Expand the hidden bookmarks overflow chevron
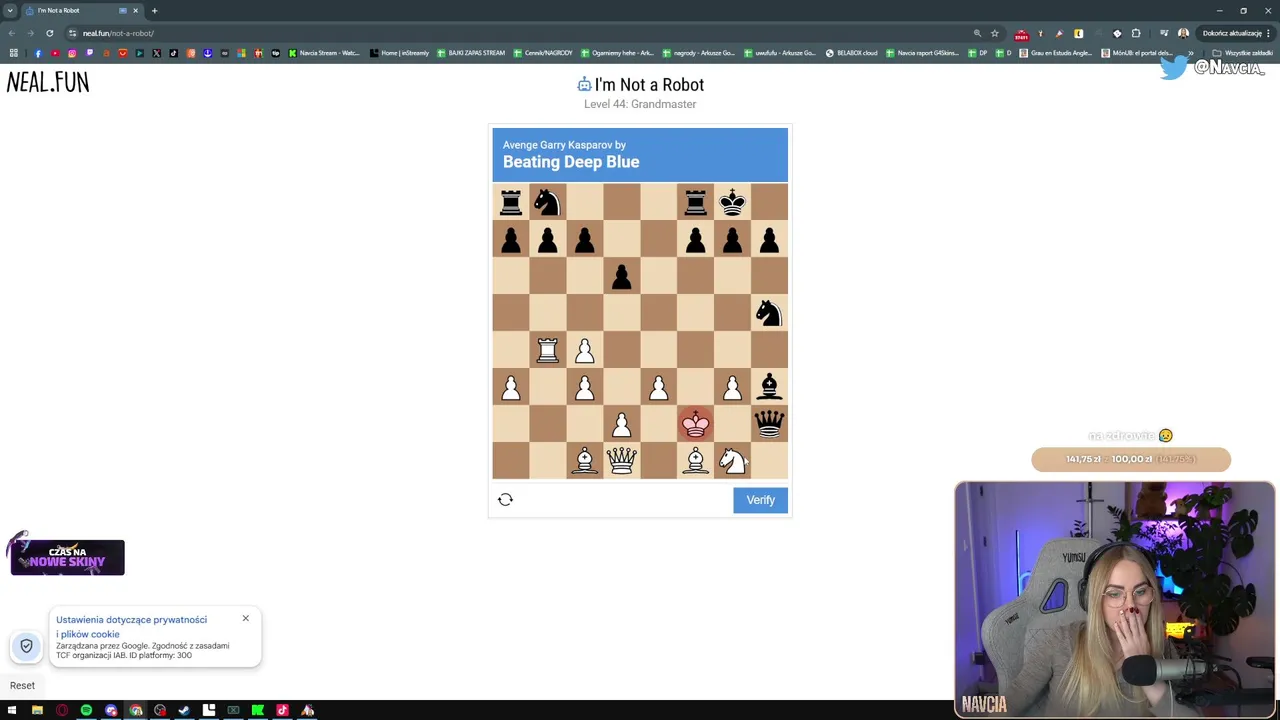Screen dimensions: 1280x720 click(x=1190, y=53)
